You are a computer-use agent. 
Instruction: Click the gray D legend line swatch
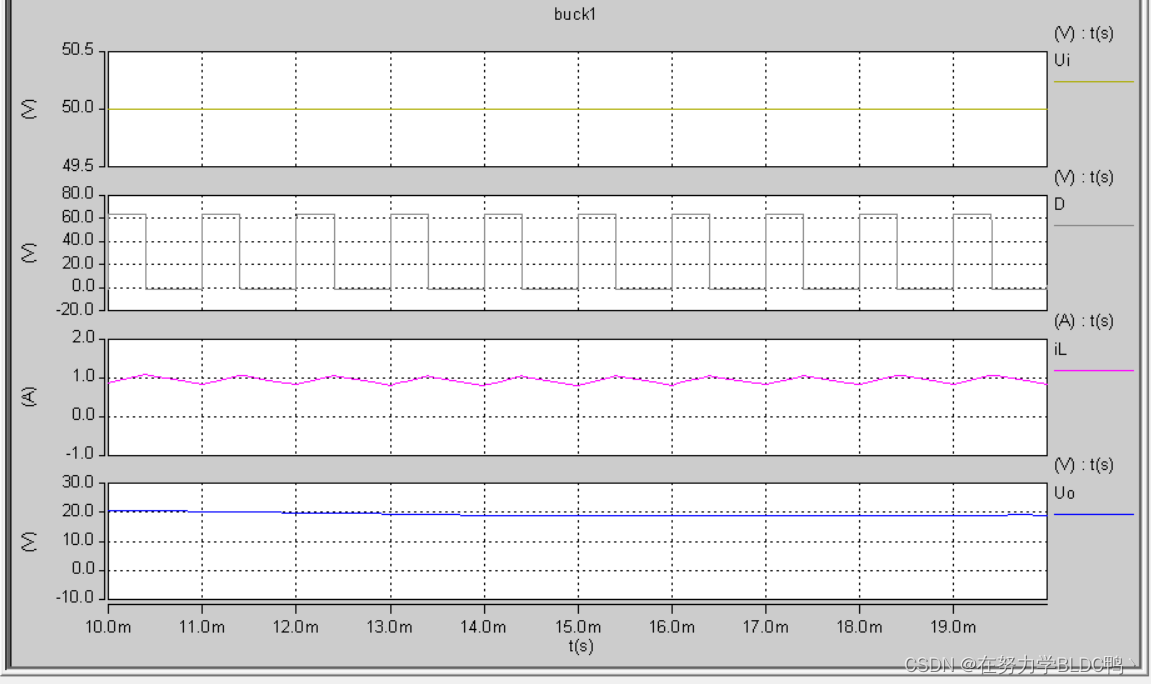point(1094,225)
